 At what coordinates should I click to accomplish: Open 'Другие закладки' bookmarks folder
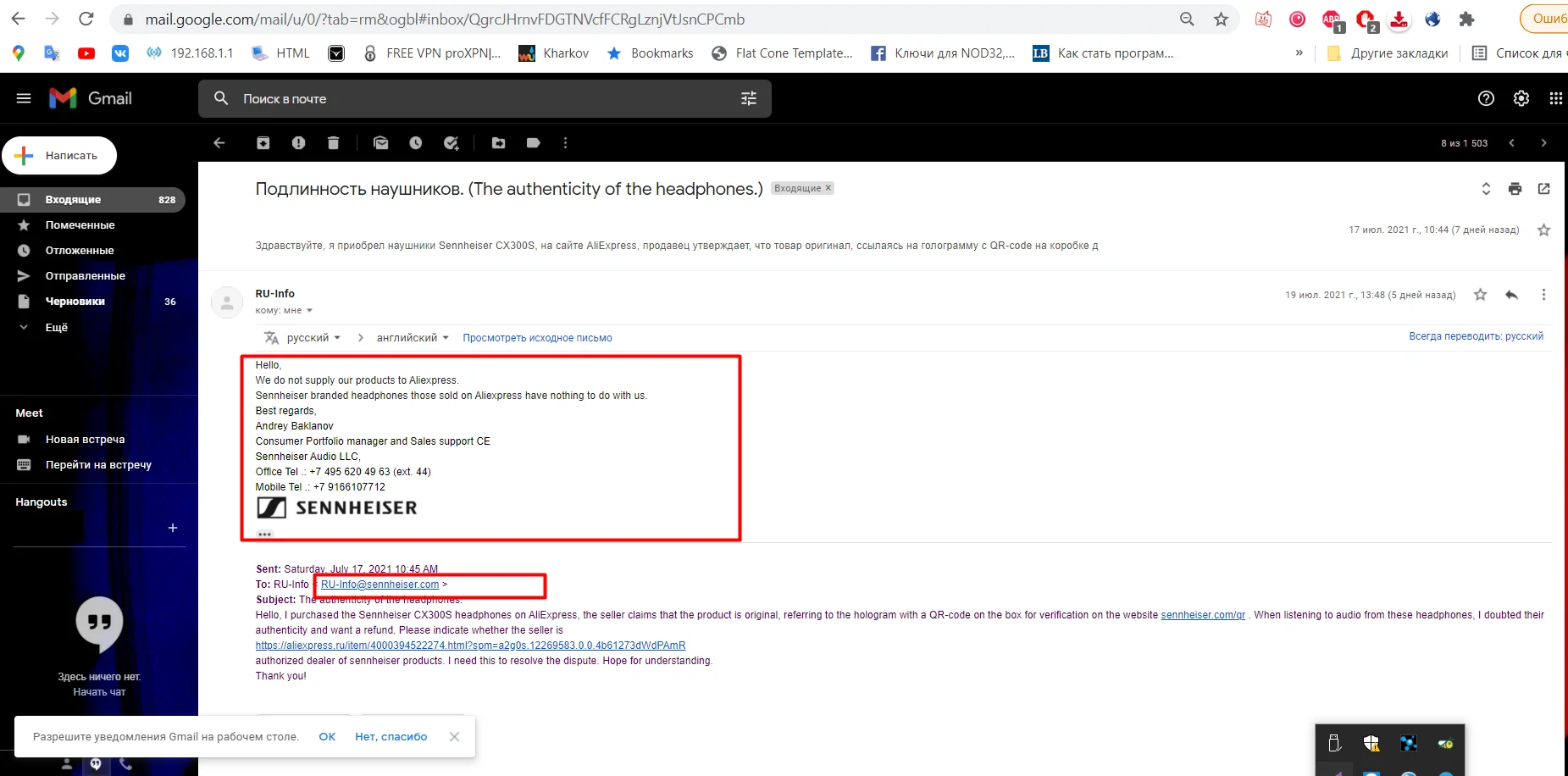(x=1388, y=53)
